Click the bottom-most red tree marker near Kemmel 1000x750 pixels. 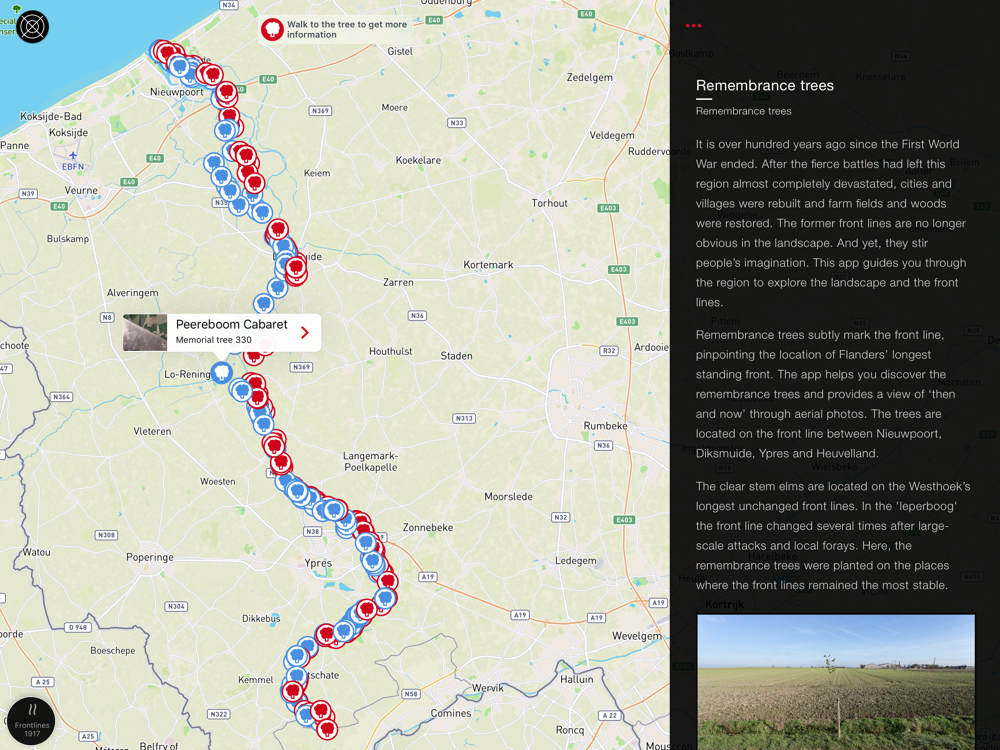[x=327, y=728]
